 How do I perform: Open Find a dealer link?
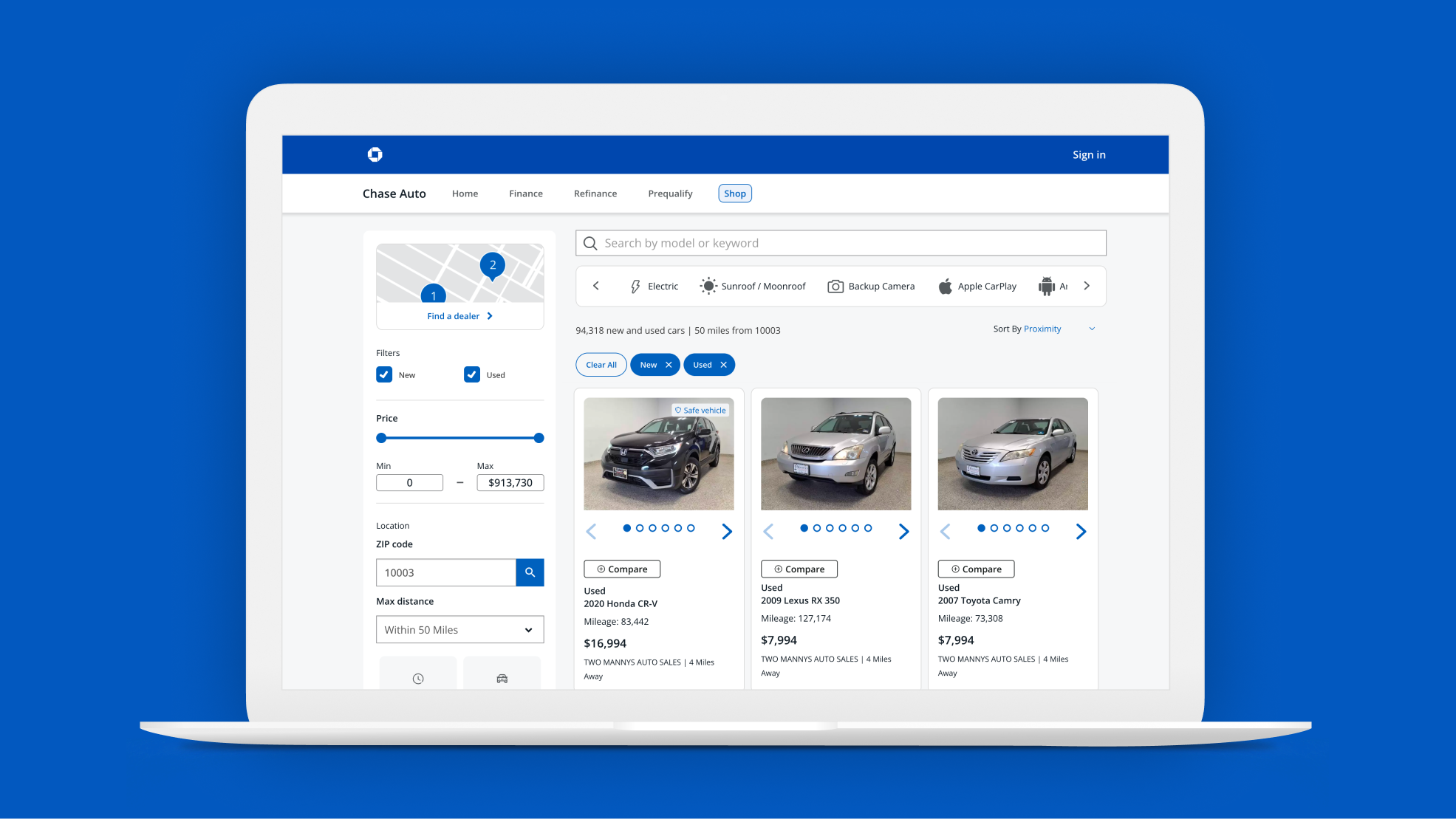(x=459, y=316)
